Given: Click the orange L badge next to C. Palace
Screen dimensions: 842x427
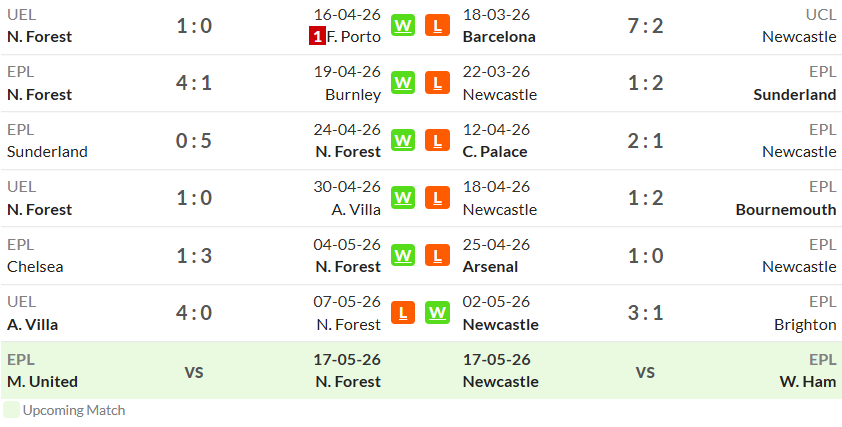Looking at the screenshot, I should (437, 140).
